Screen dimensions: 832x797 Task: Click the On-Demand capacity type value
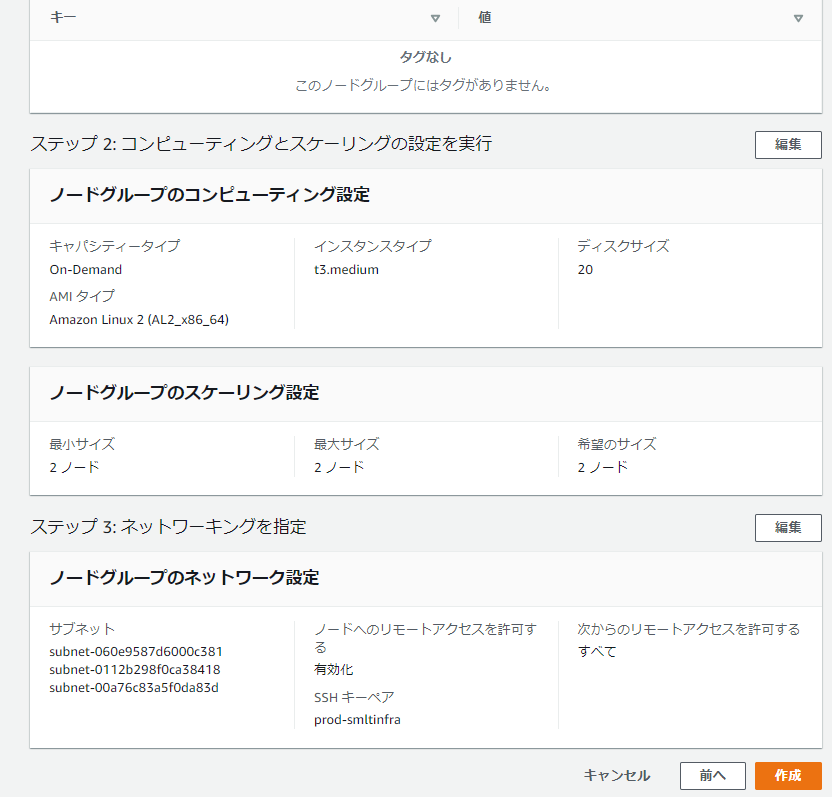pyautogui.click(x=86, y=269)
